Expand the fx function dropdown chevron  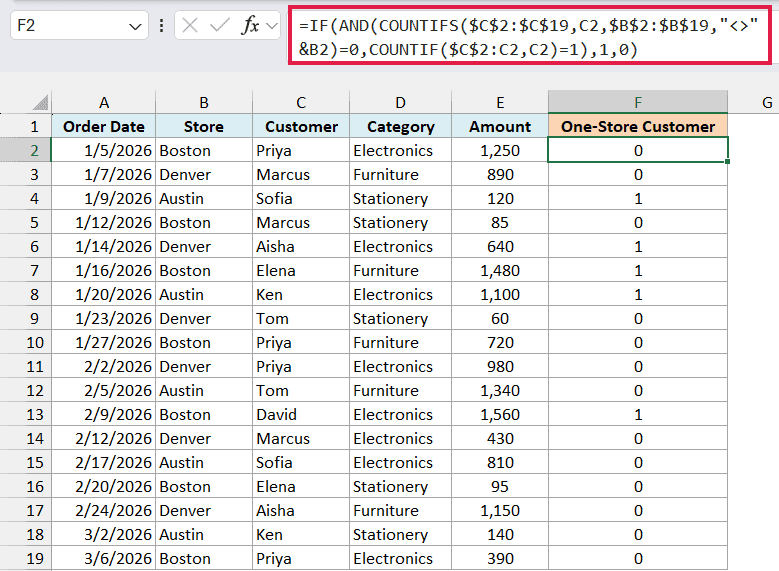[x=272, y=25]
